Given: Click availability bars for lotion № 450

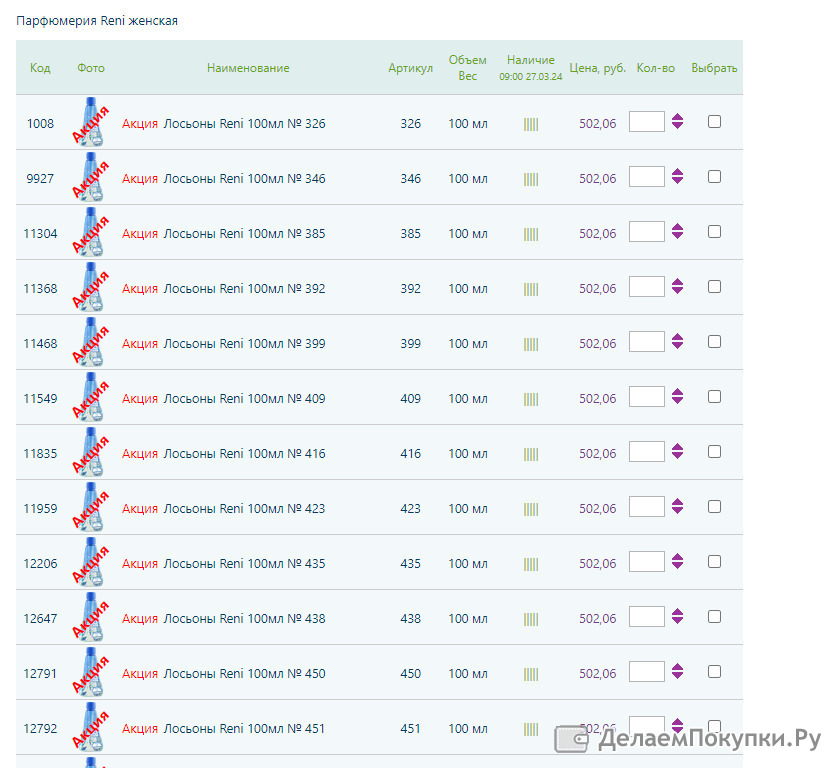Looking at the screenshot, I should pos(531,674).
